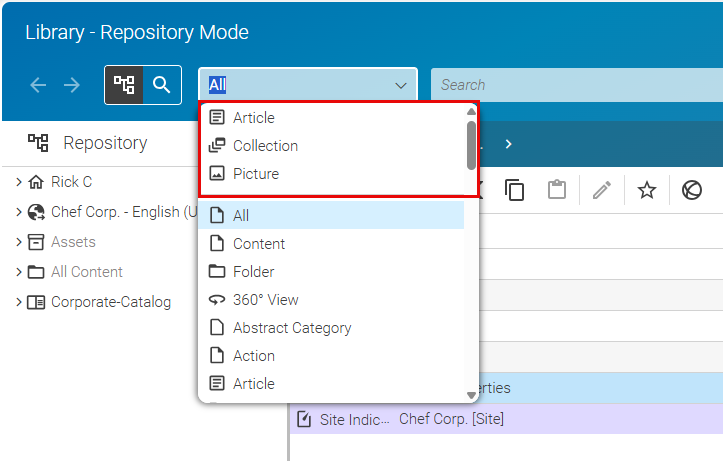
Task: Click the All Content folder icon
Action: 36,272
